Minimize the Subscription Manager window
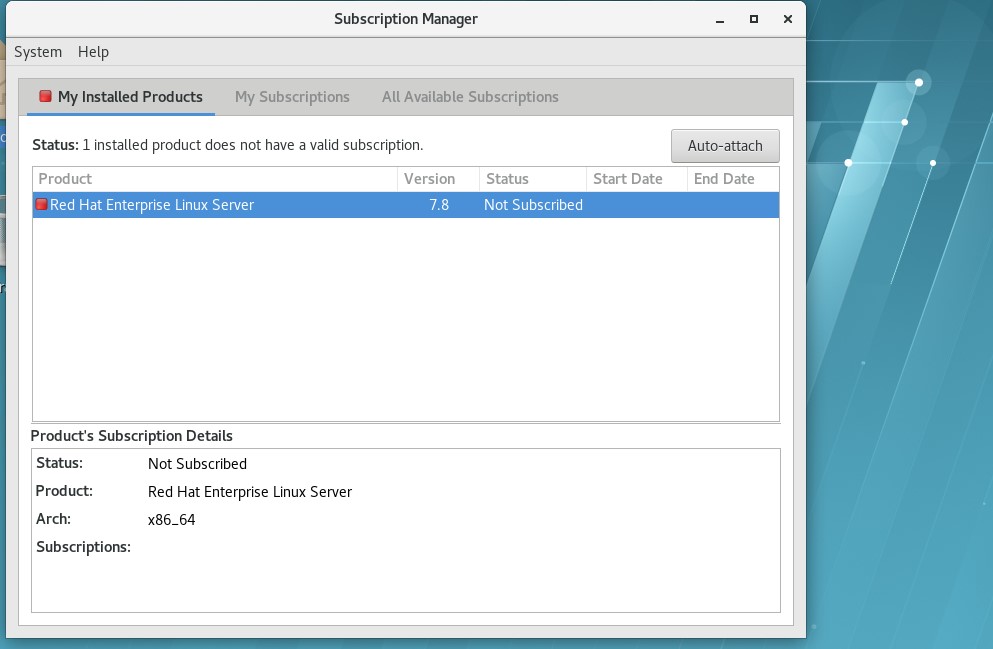 click(719, 20)
